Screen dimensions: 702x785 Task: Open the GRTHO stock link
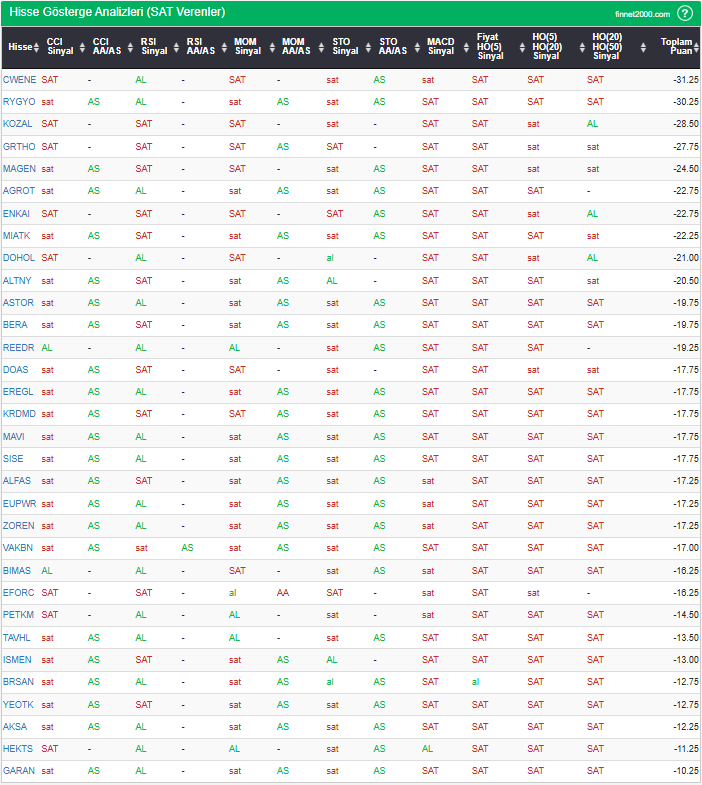click(x=19, y=147)
